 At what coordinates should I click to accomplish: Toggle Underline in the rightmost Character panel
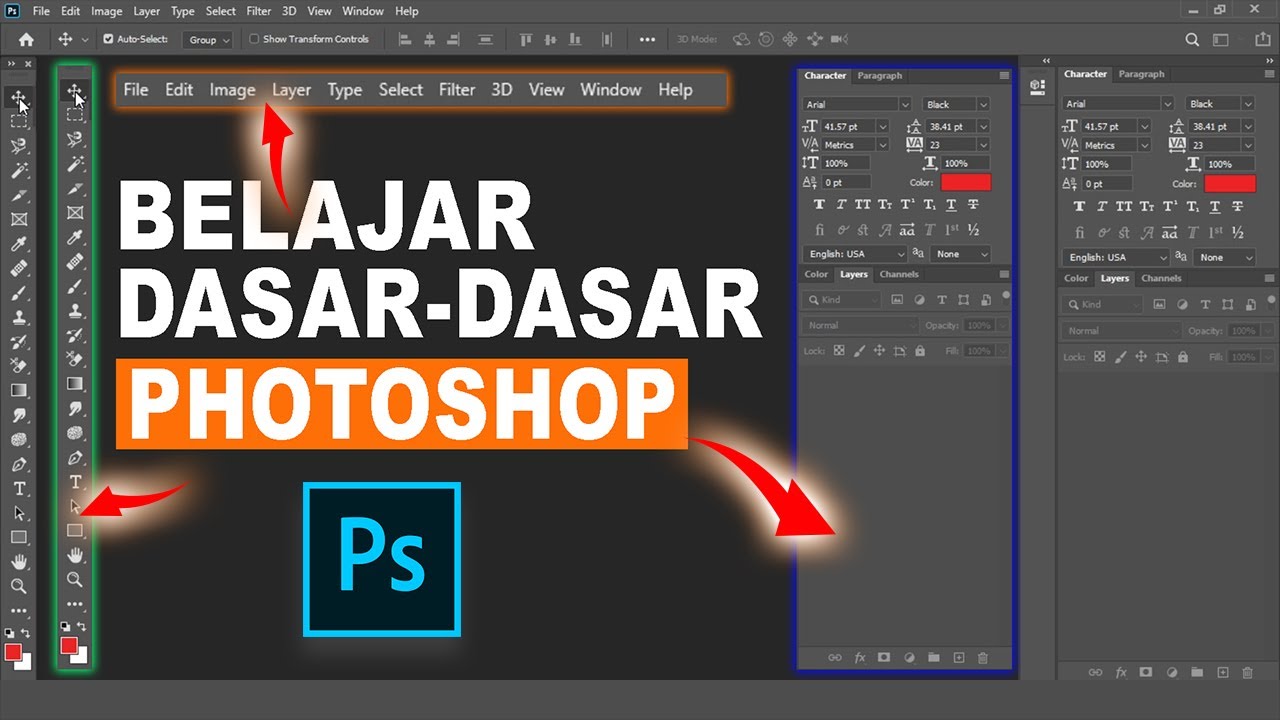pos(1214,207)
